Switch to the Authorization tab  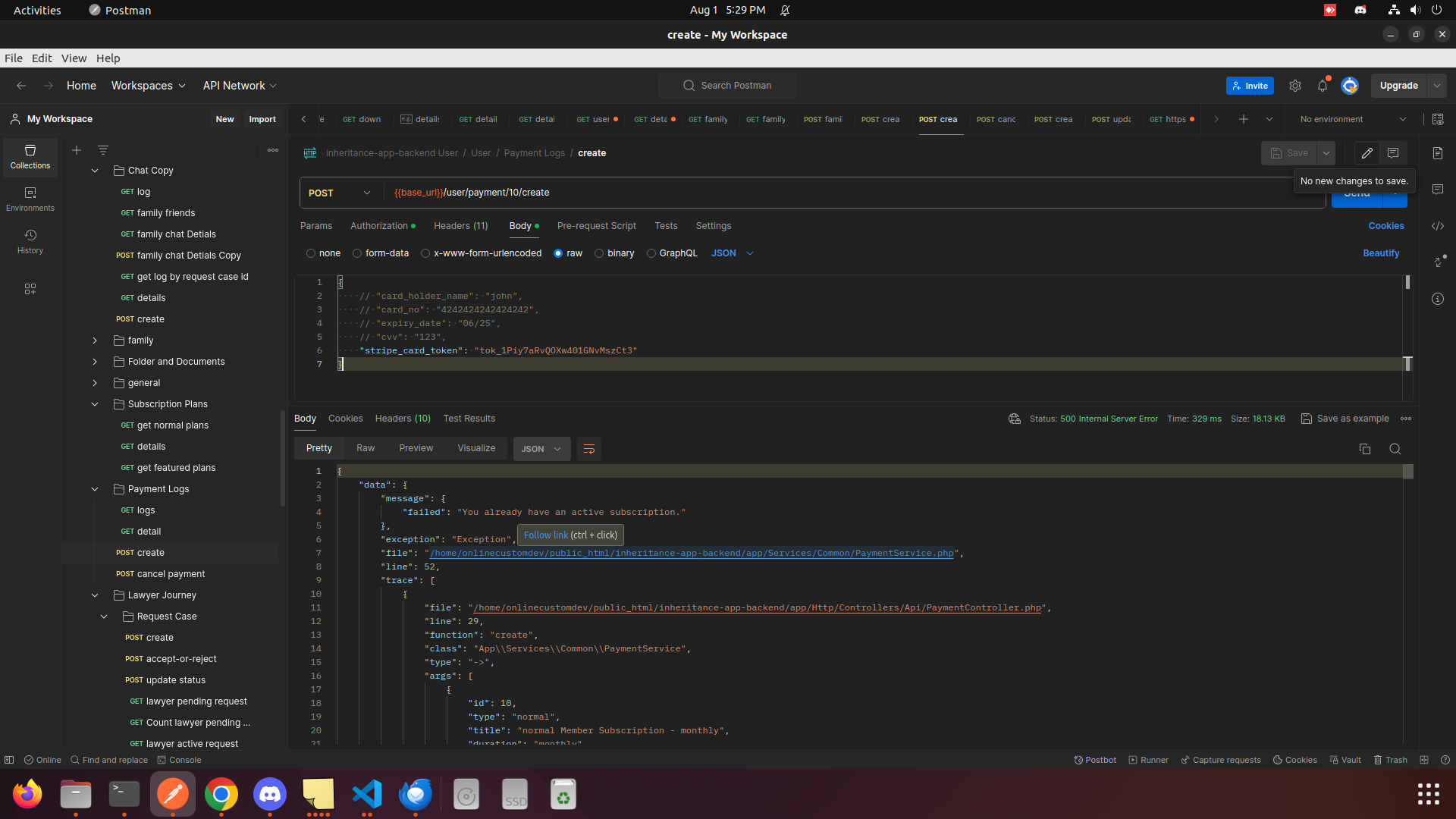click(382, 226)
